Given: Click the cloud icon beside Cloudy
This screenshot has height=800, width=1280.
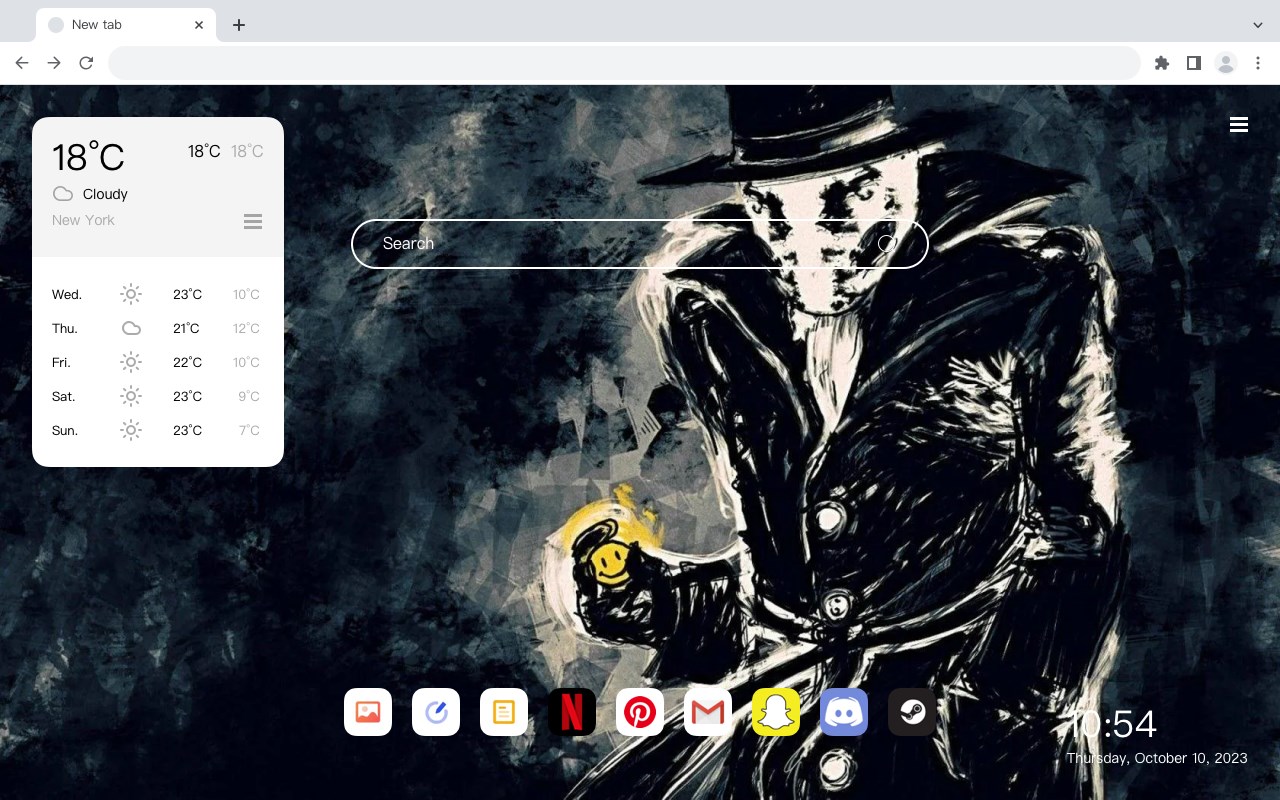Looking at the screenshot, I should click(x=62, y=194).
